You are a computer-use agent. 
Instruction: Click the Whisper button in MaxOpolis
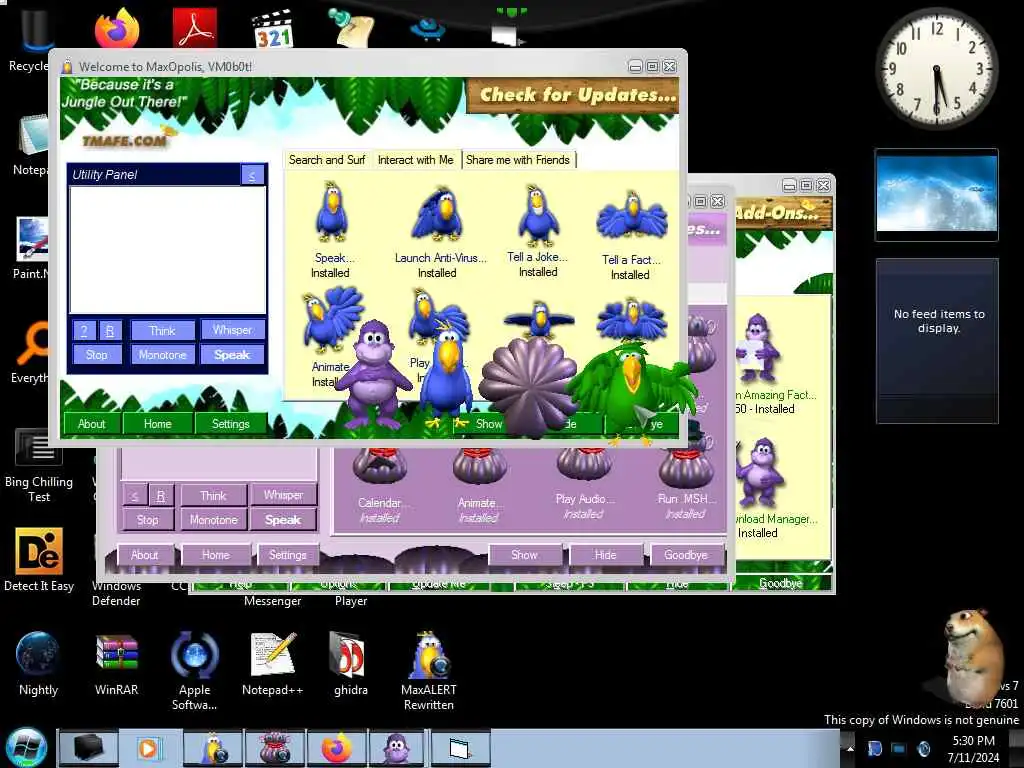[x=232, y=330]
